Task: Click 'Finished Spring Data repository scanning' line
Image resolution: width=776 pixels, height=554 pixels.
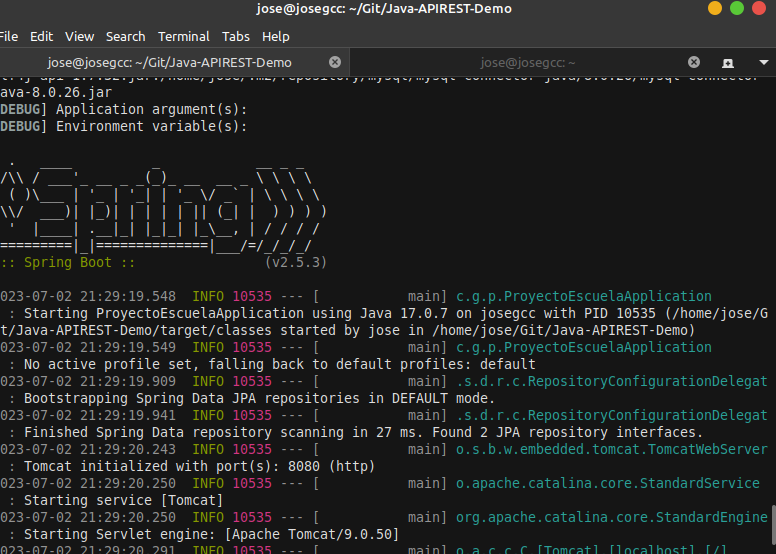Action: pos(363,432)
